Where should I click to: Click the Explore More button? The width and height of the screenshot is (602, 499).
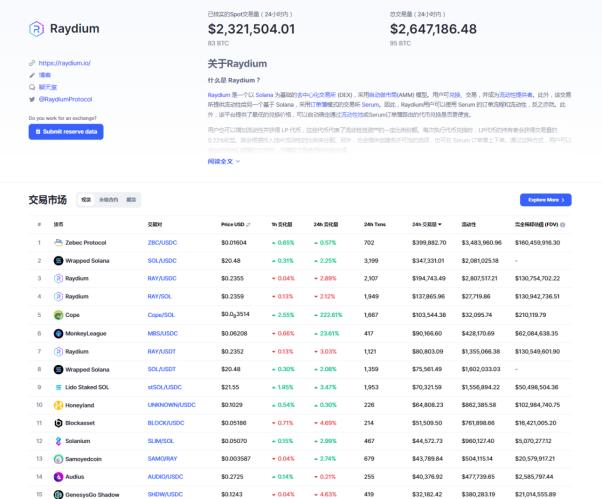click(546, 200)
